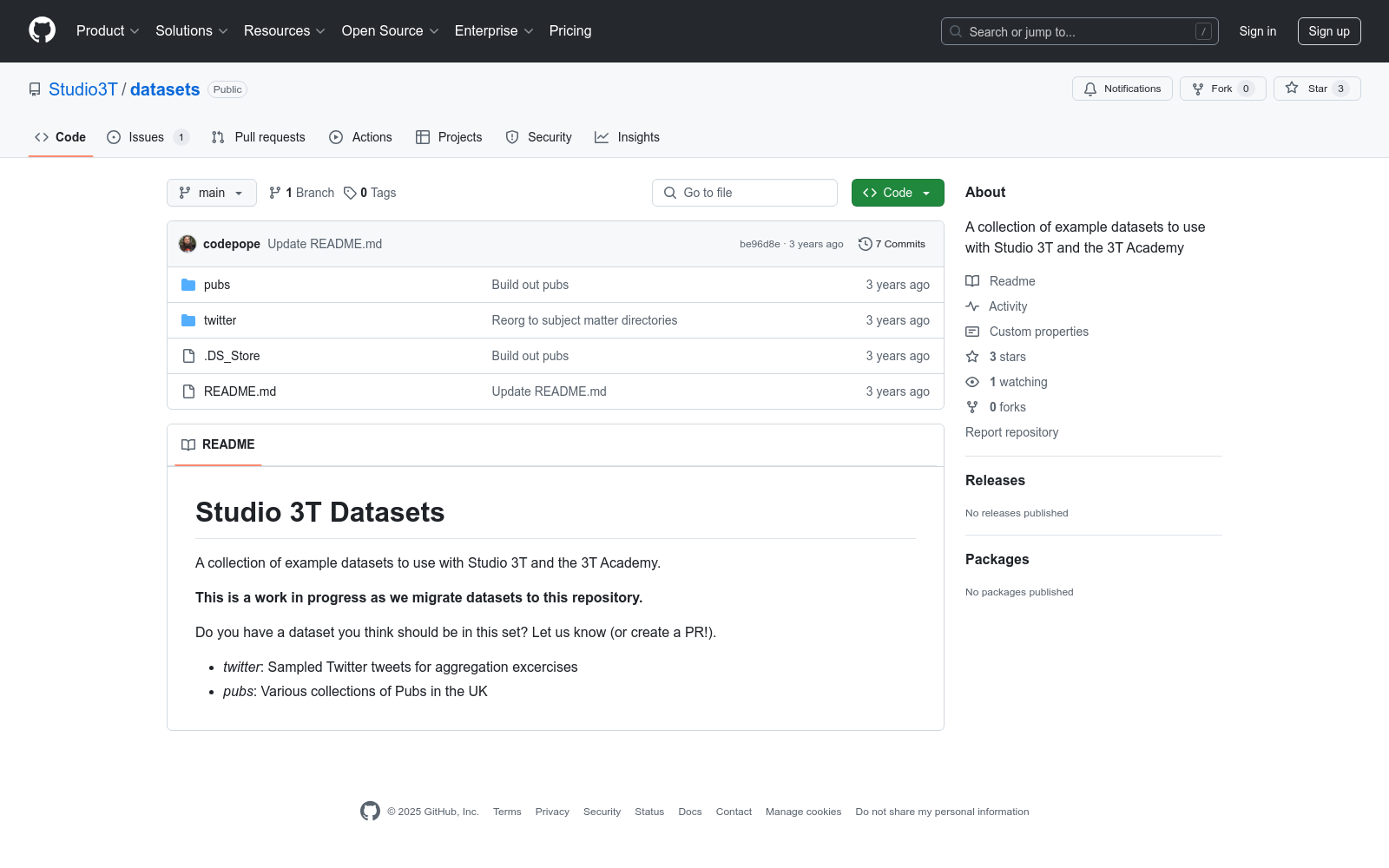Click the Report repository link

click(x=1011, y=432)
